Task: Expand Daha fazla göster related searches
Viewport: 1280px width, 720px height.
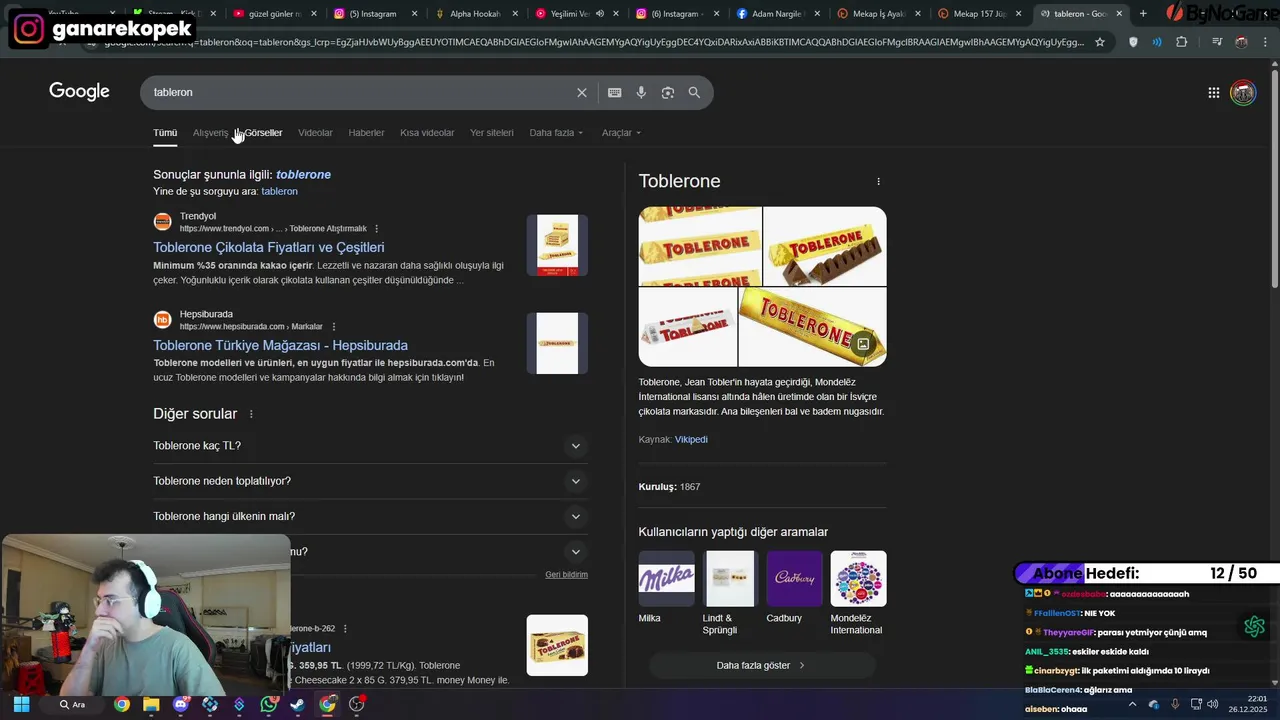Action: [762, 665]
